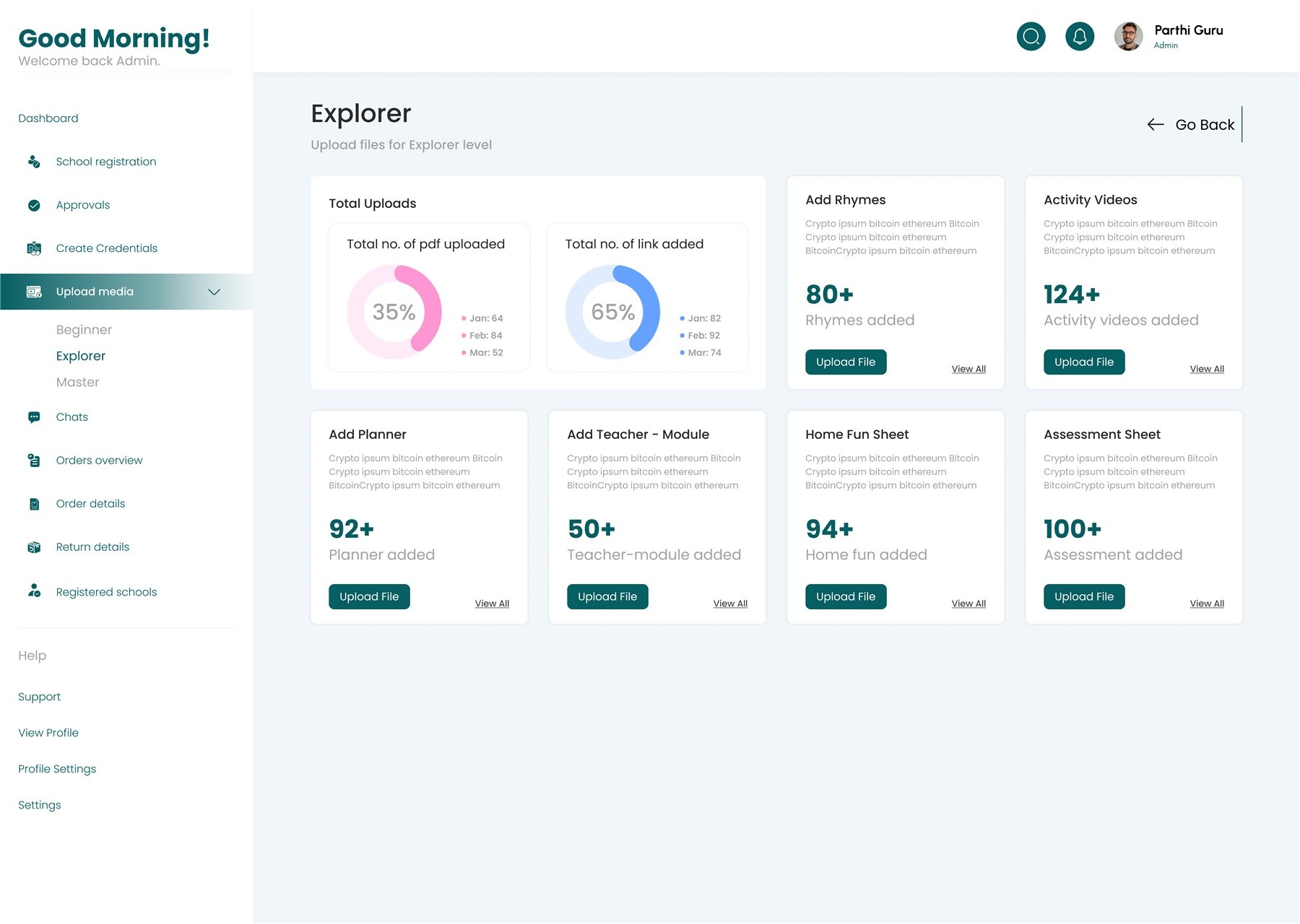Select Beginner level under Upload media
Image resolution: width=1300 pixels, height=924 pixels.
coord(84,330)
